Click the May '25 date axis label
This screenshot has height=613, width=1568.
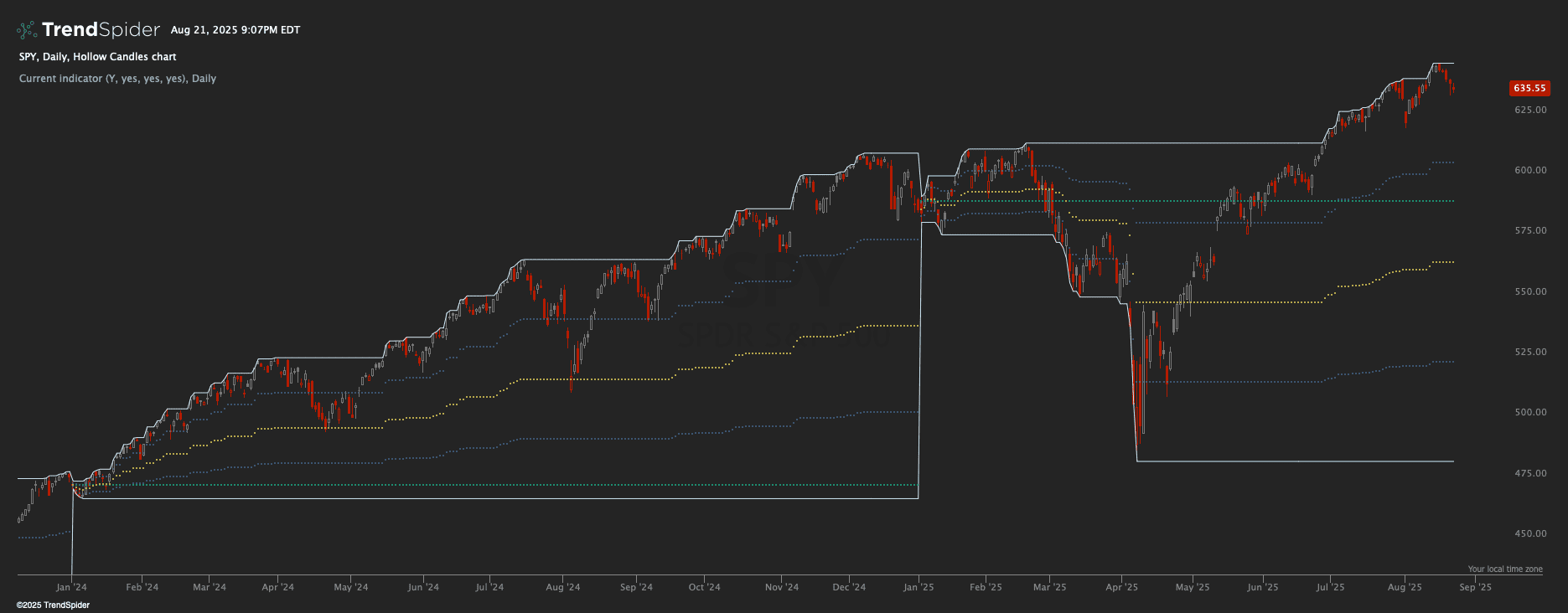[x=1193, y=587]
